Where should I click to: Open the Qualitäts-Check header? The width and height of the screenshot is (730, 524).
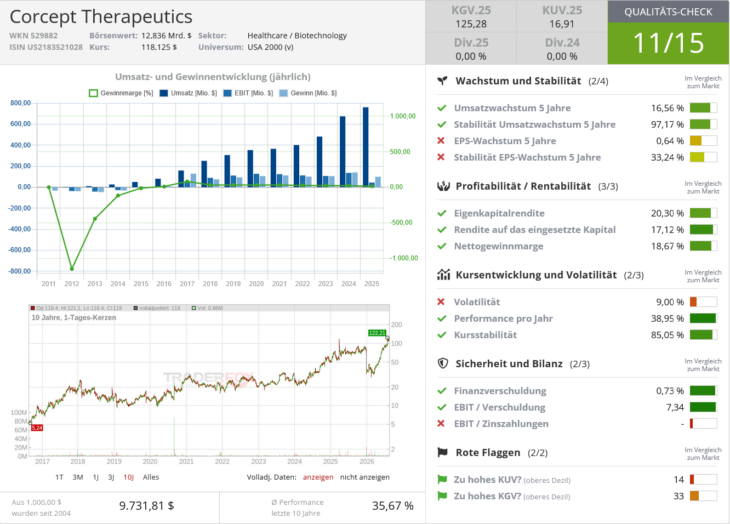(x=668, y=12)
